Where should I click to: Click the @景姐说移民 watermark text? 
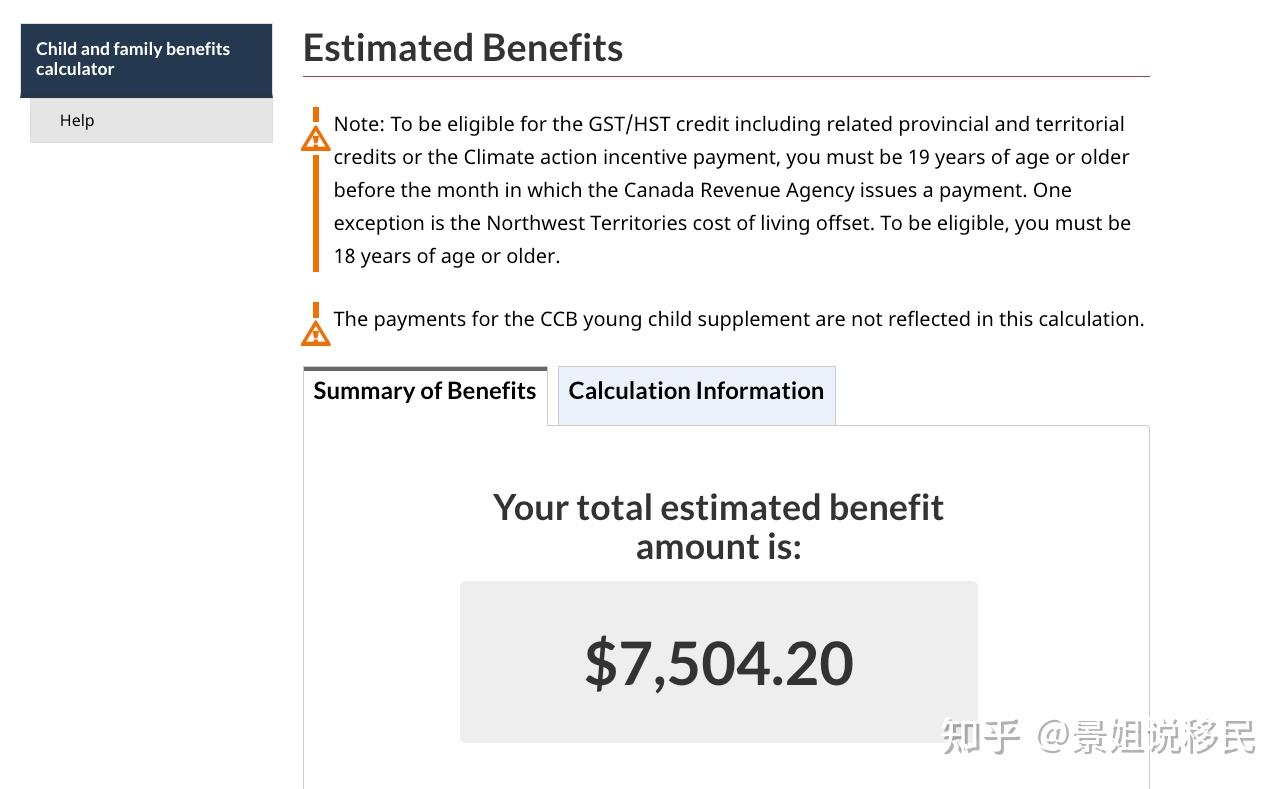[1146, 737]
